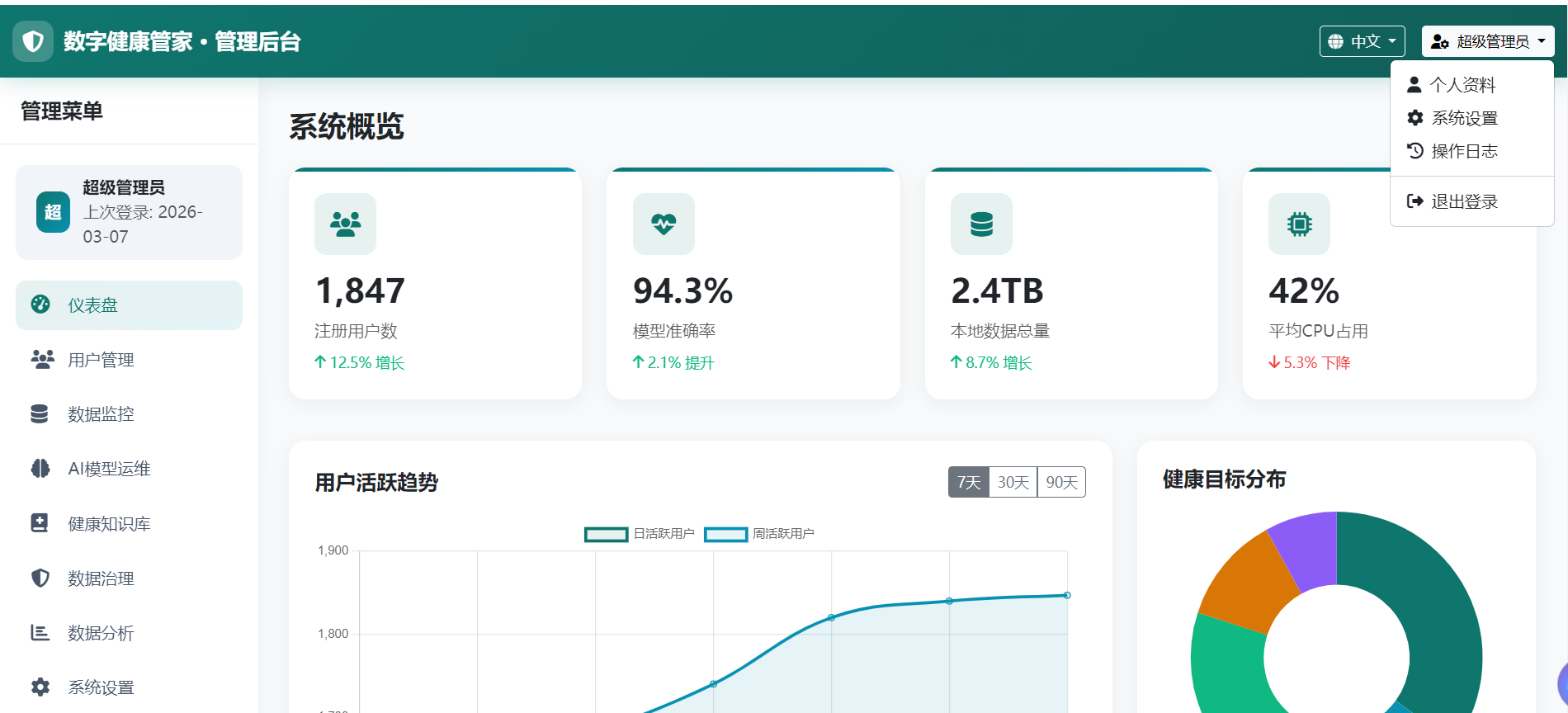Image resolution: width=1568 pixels, height=713 pixels.
Task: Click the database icon beside 数据监控
Action: coord(40,413)
